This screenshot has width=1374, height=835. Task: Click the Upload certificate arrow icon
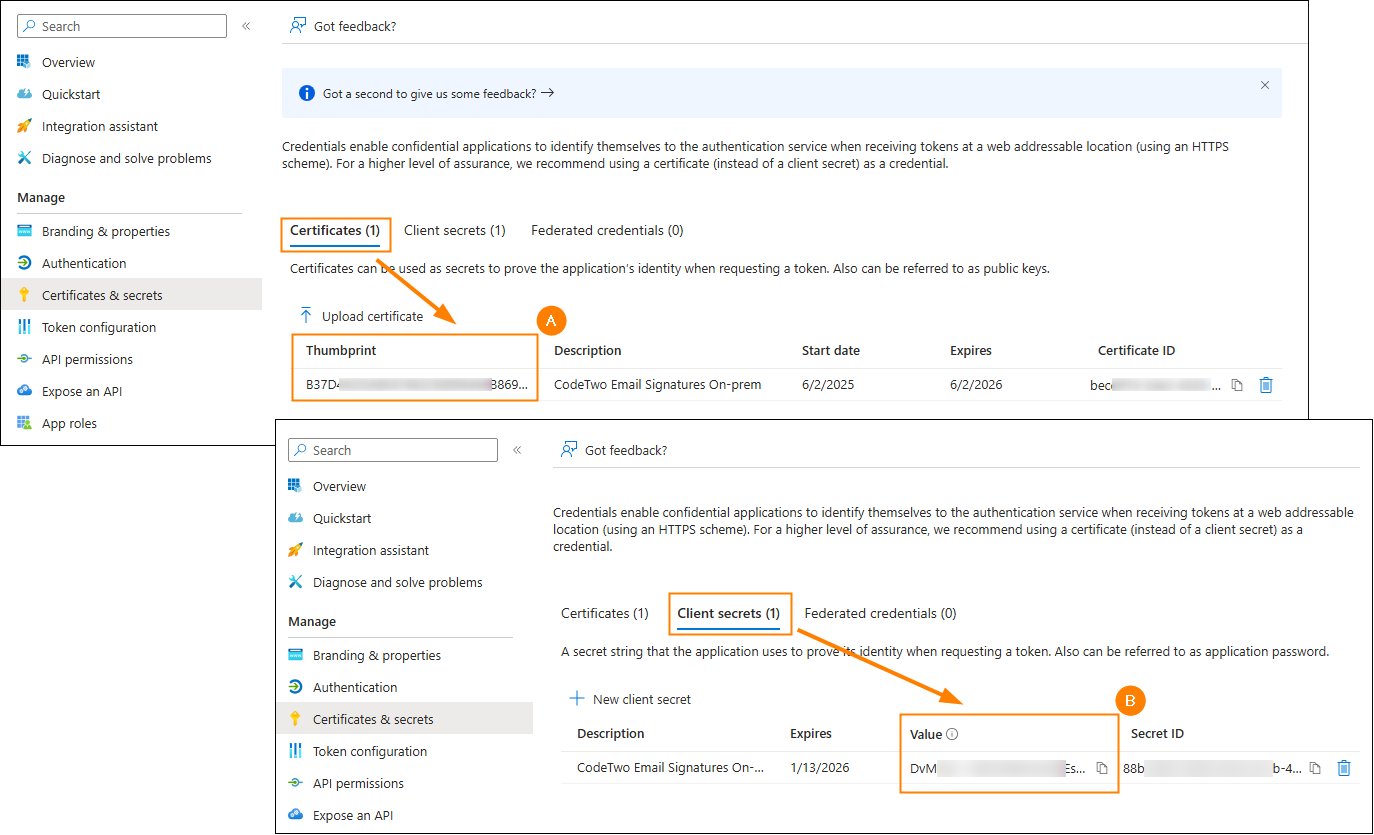click(x=306, y=316)
